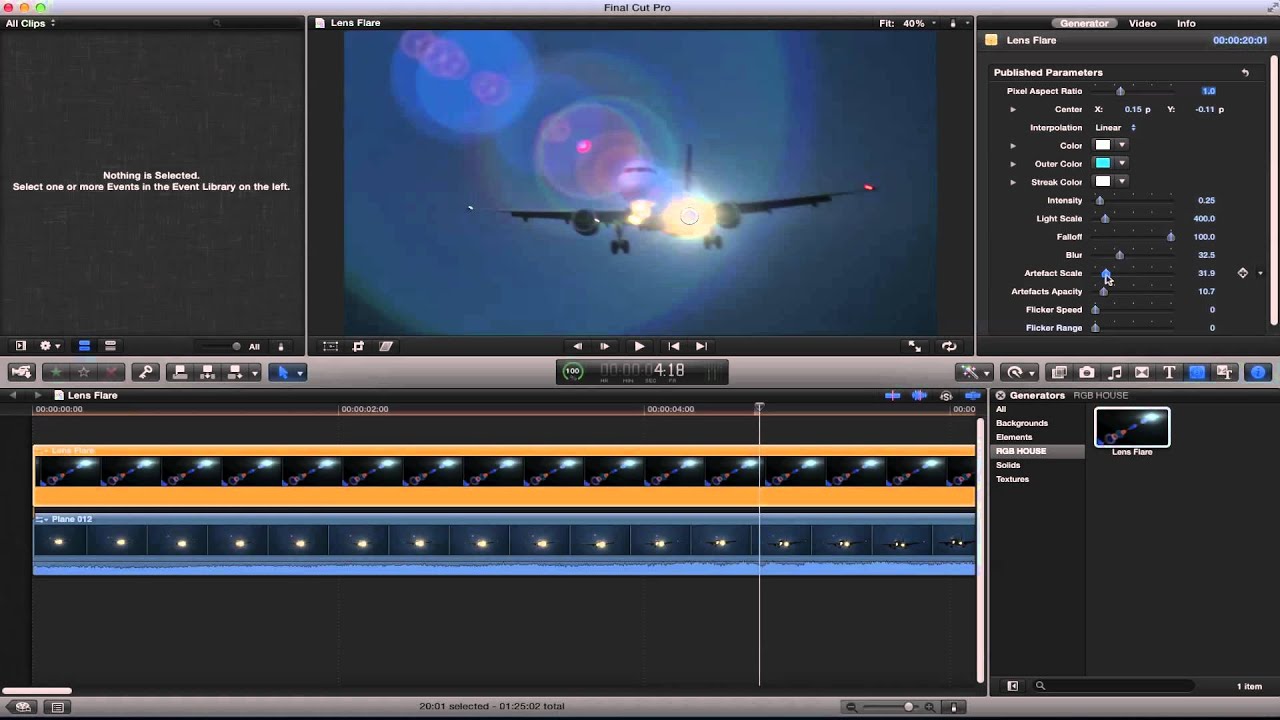Toggle the Generators browser button
The image size is (1280, 720).
tap(1197, 372)
